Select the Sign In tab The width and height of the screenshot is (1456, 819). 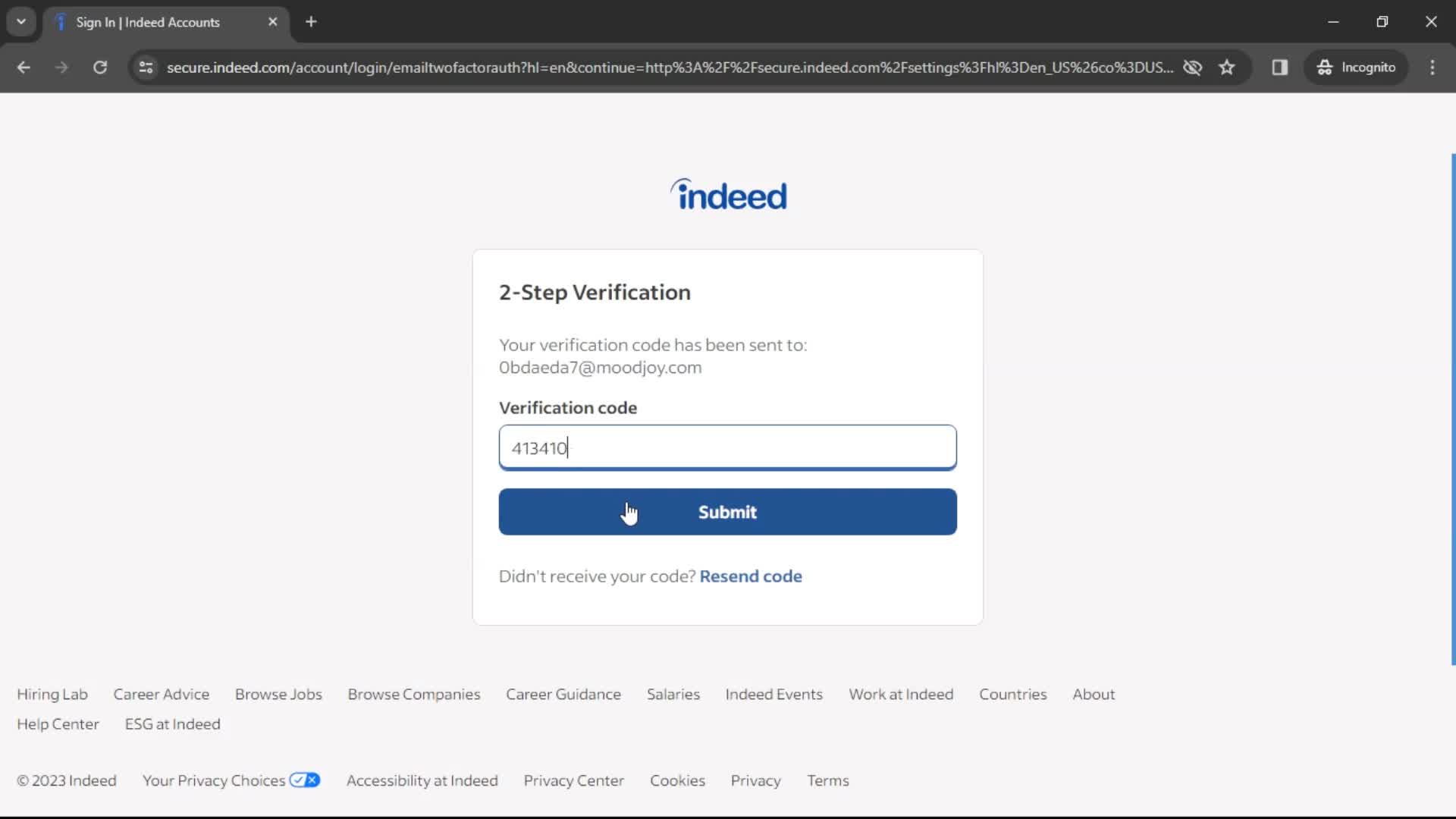tap(167, 22)
